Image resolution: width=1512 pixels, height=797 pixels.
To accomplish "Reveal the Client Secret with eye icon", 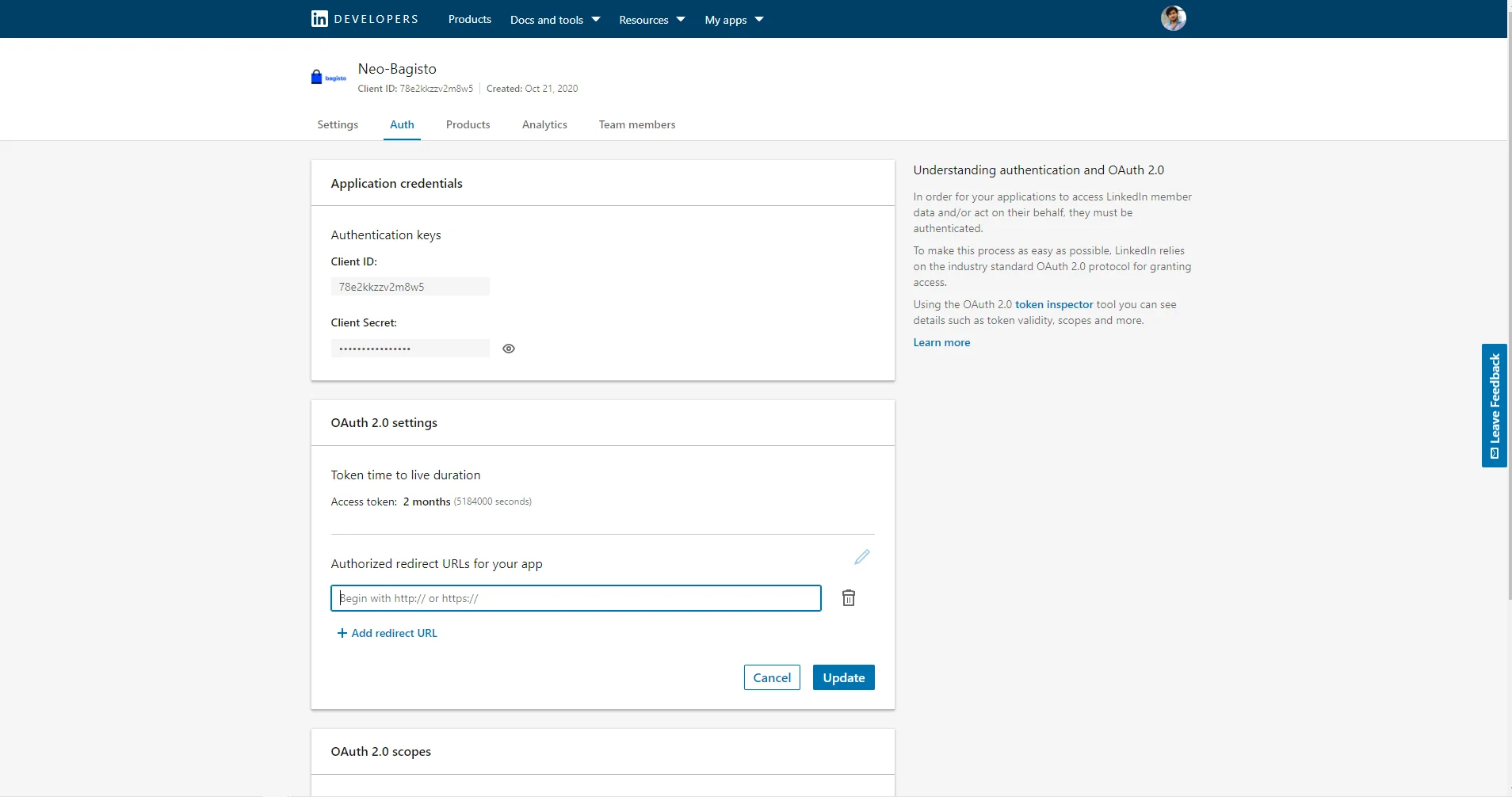I will click(x=509, y=349).
